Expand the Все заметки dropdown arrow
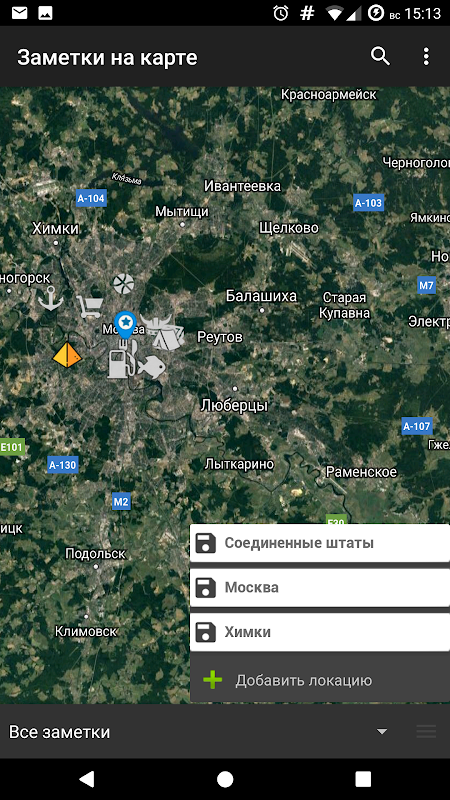 tap(382, 732)
